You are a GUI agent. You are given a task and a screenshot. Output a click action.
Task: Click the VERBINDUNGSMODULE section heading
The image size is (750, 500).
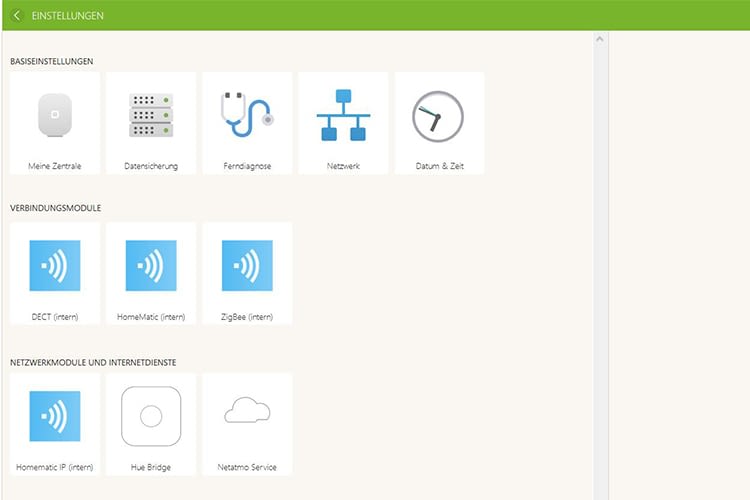pyautogui.click(x=55, y=208)
